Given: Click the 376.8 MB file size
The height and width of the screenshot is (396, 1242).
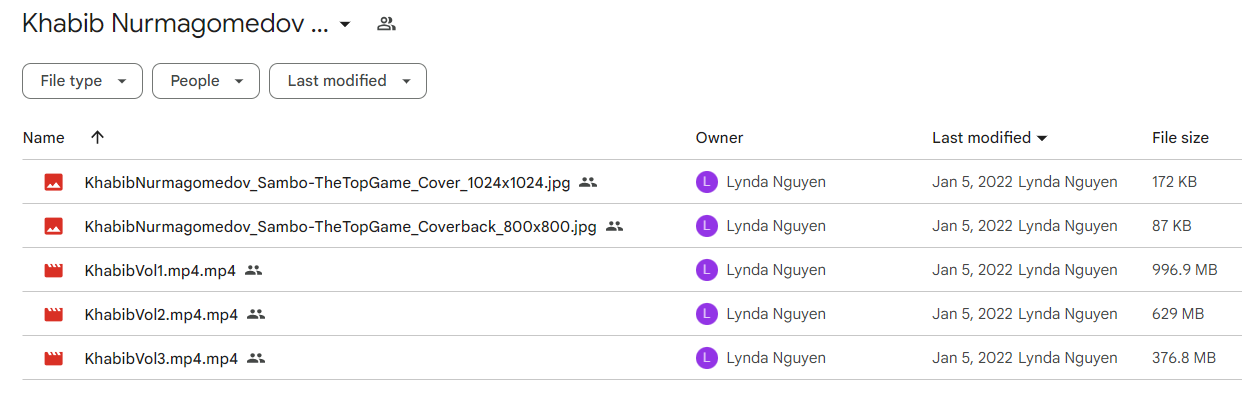Looking at the screenshot, I should (x=1184, y=358).
